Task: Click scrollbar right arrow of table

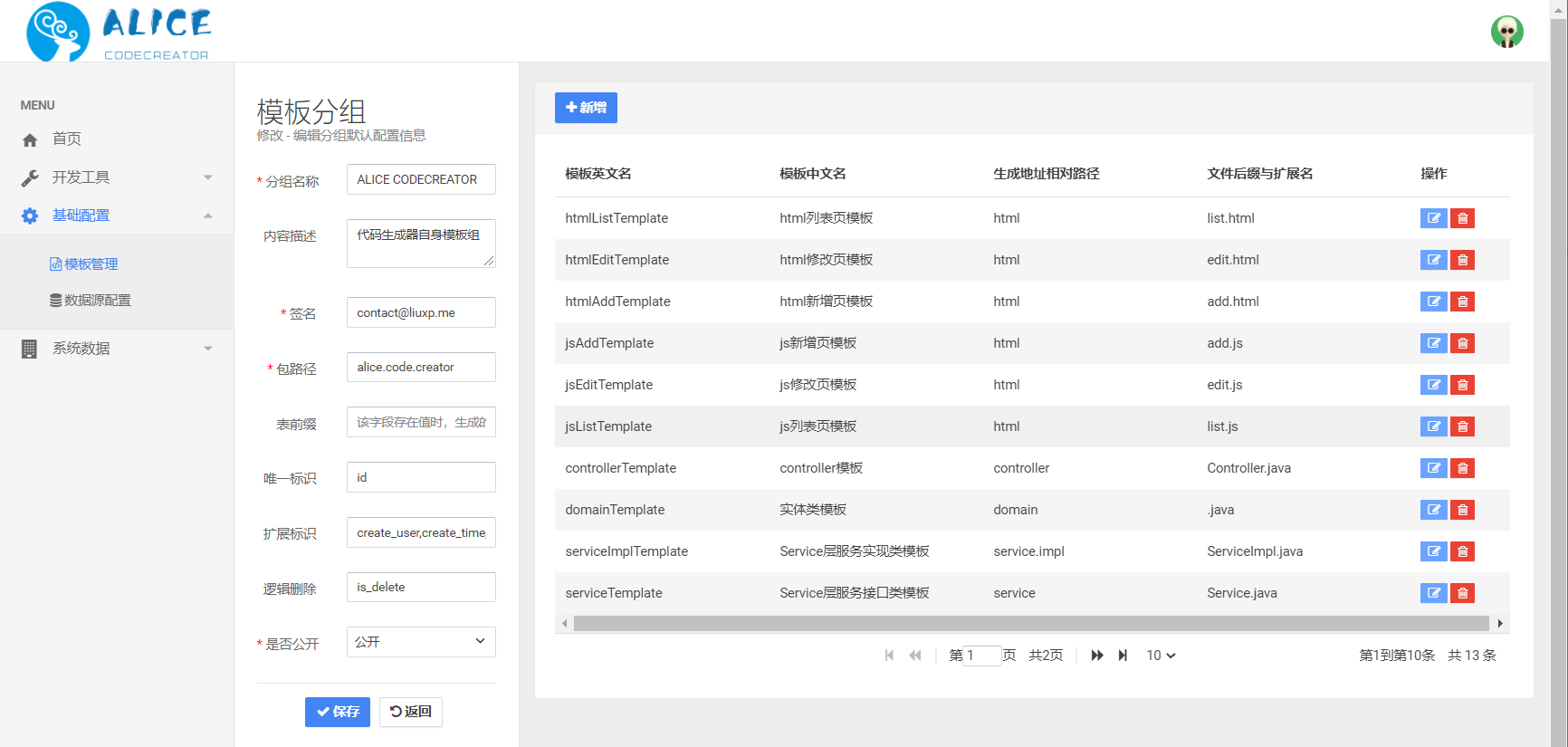Action: (x=1500, y=623)
